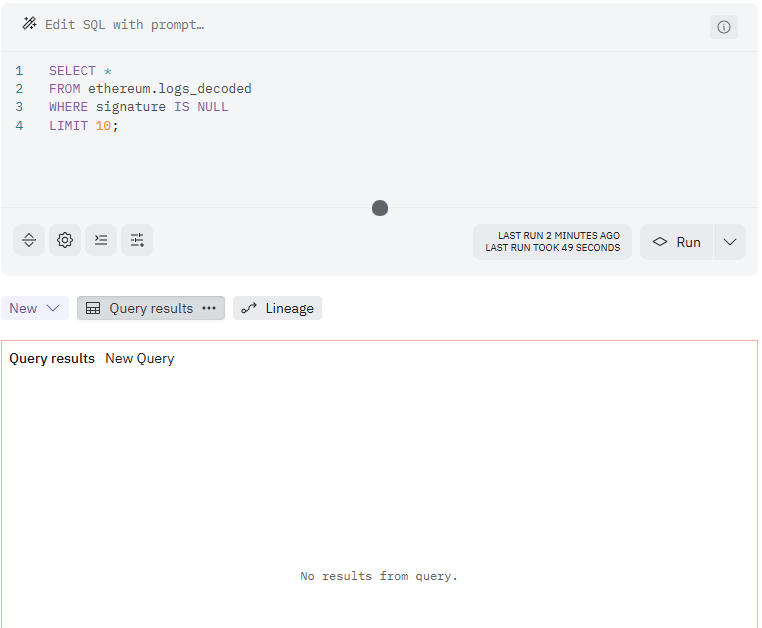The width and height of the screenshot is (762, 628).
Task: Click the expand/collapse editor height icon
Action: coord(29,240)
